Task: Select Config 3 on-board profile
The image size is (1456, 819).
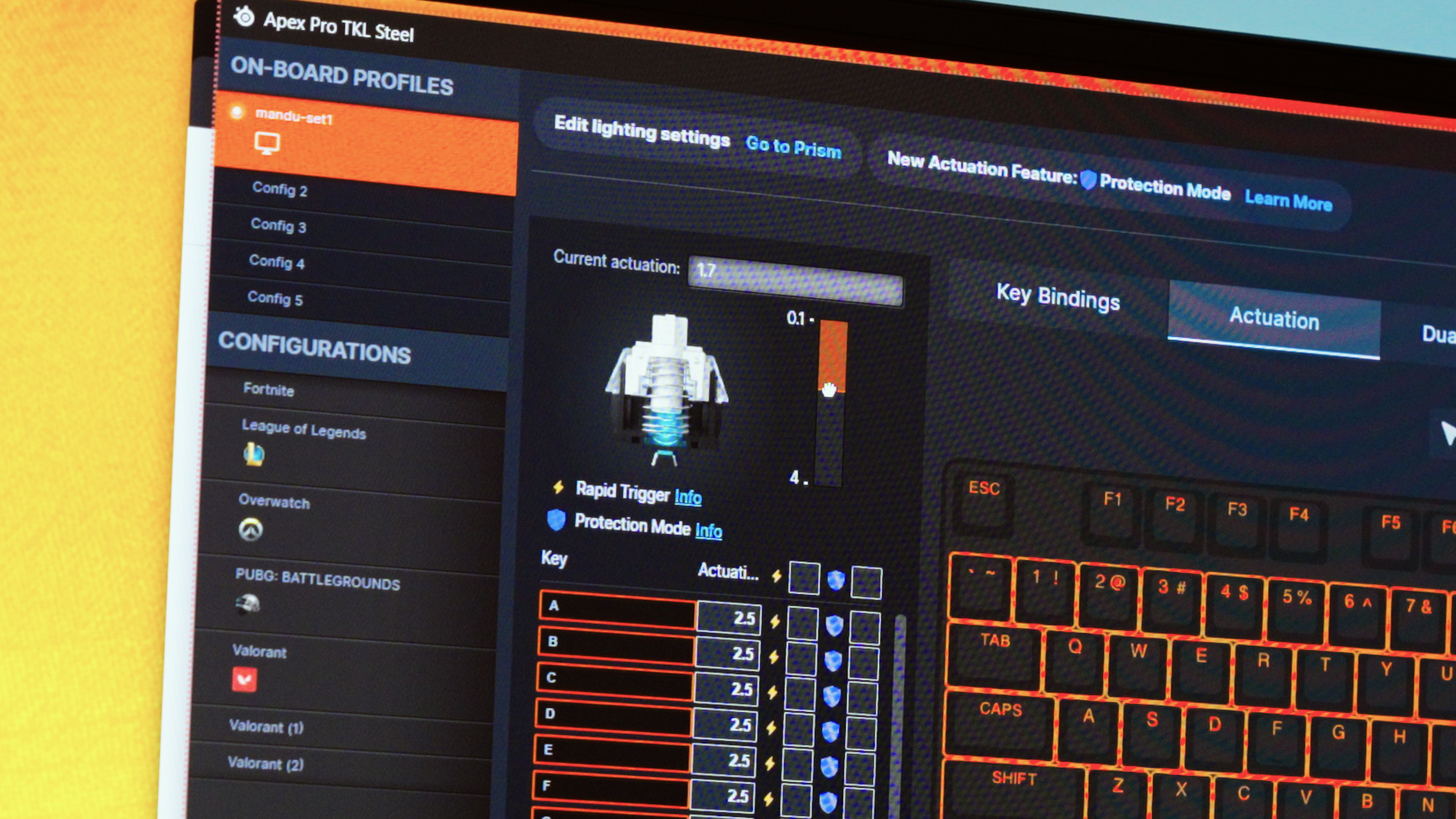Action: pyautogui.click(x=279, y=226)
